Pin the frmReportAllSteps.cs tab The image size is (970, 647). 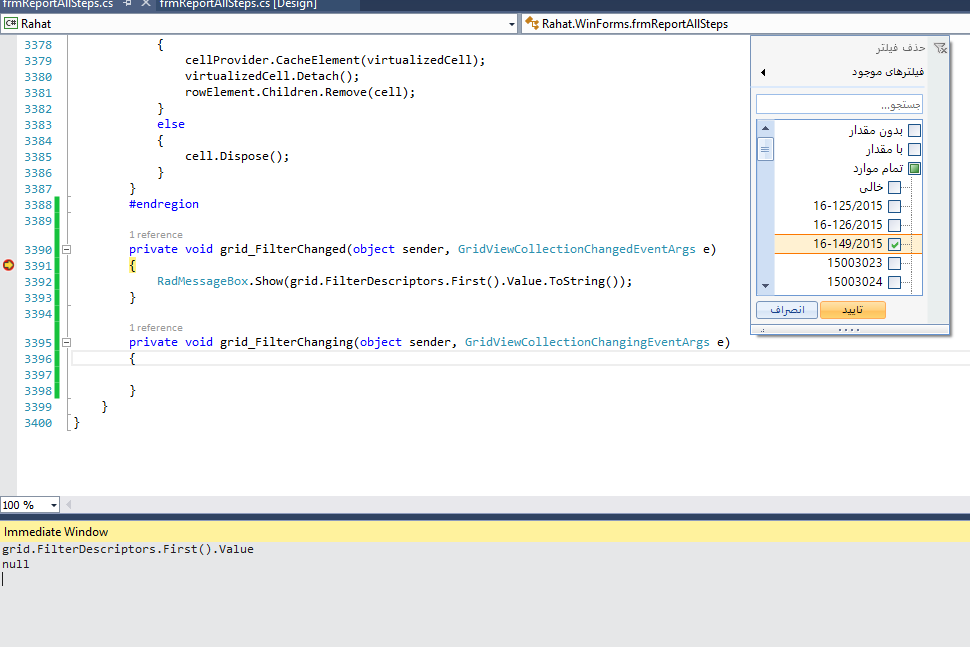(127, 4)
